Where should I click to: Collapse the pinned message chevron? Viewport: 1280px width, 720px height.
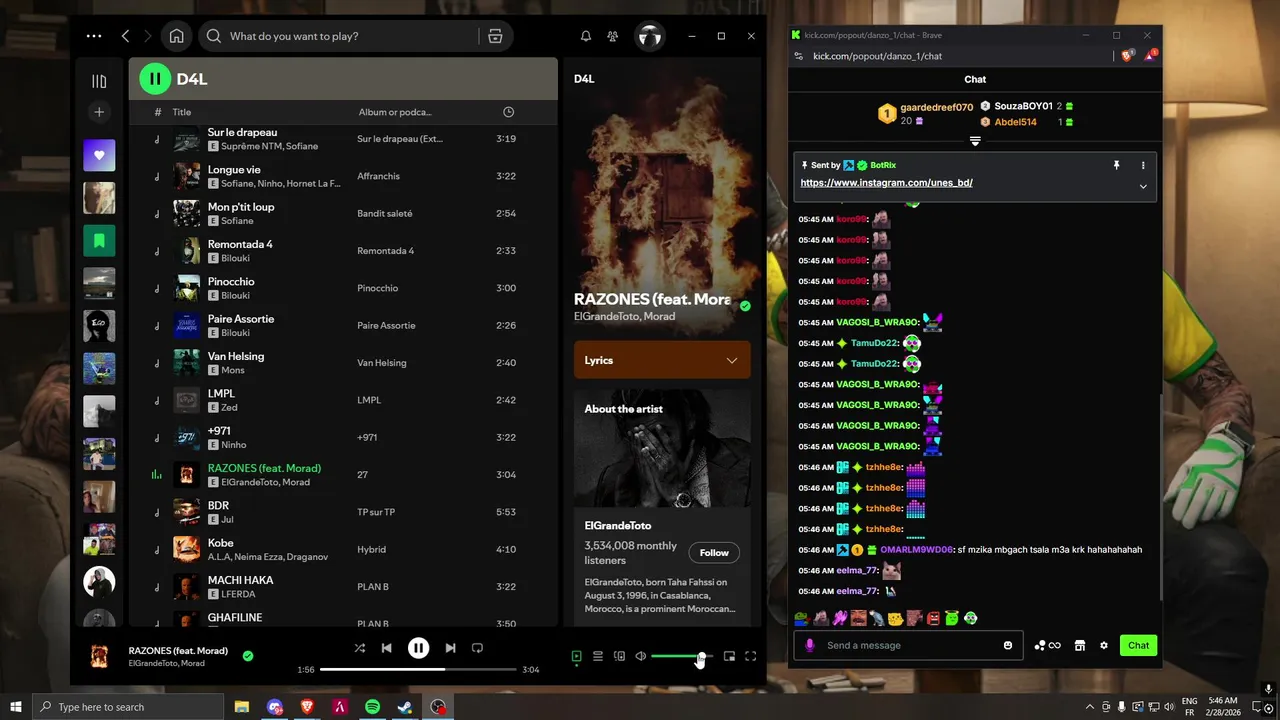[x=1143, y=186]
